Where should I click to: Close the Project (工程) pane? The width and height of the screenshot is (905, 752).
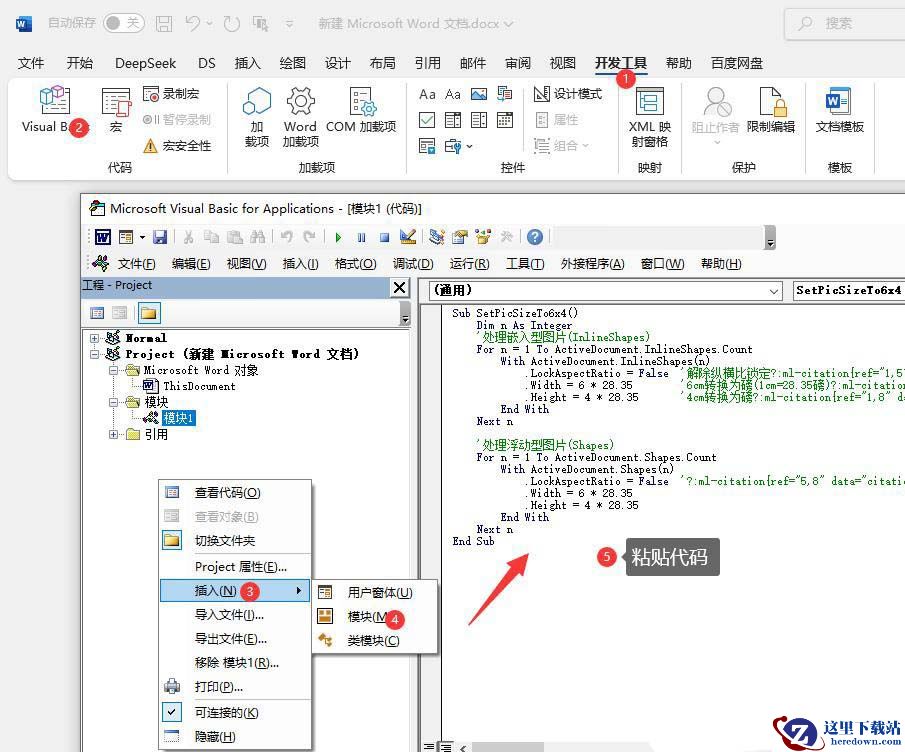tap(399, 287)
